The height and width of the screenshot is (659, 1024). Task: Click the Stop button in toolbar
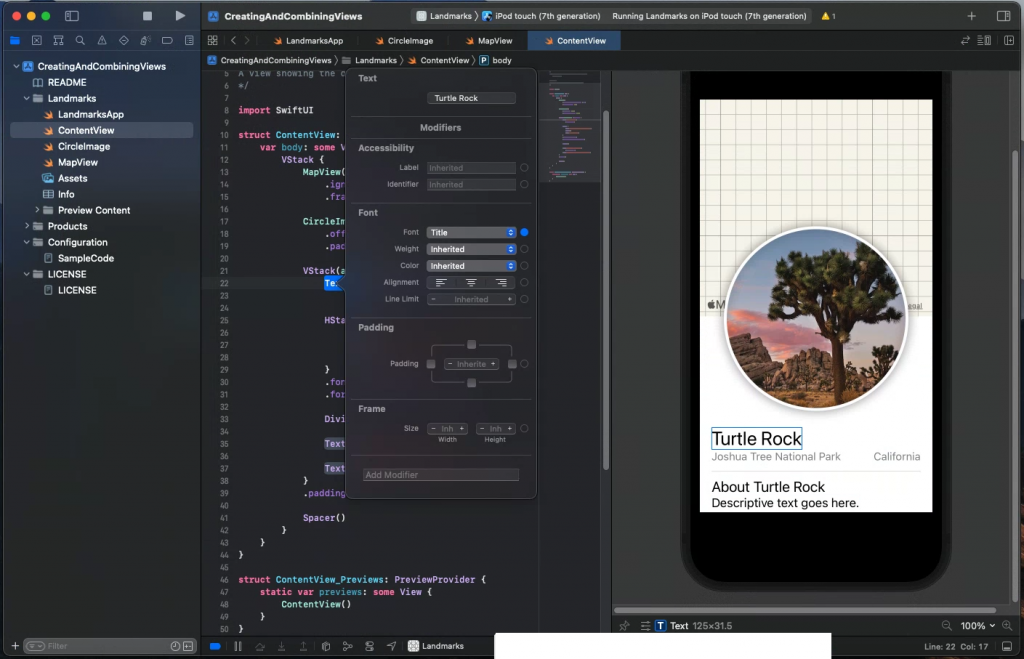pyautogui.click(x=147, y=16)
